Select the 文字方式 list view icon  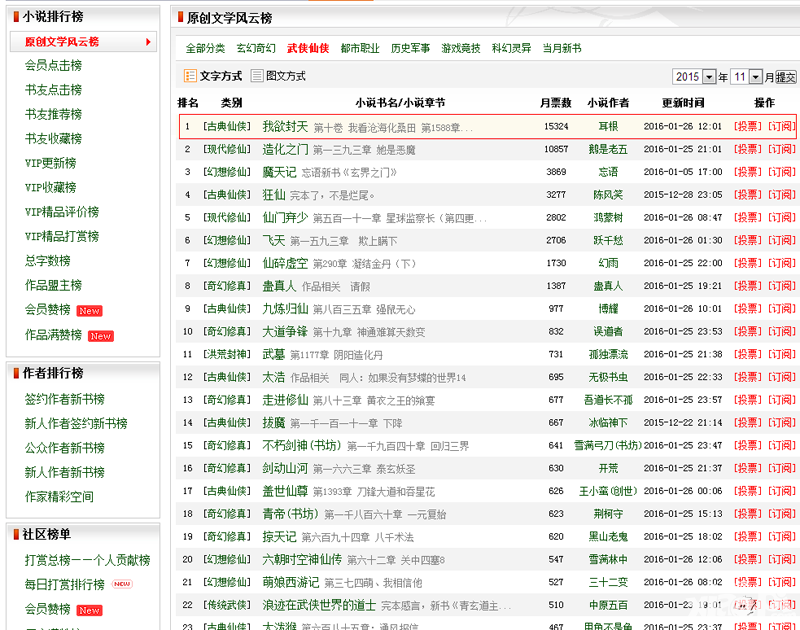coord(190,76)
